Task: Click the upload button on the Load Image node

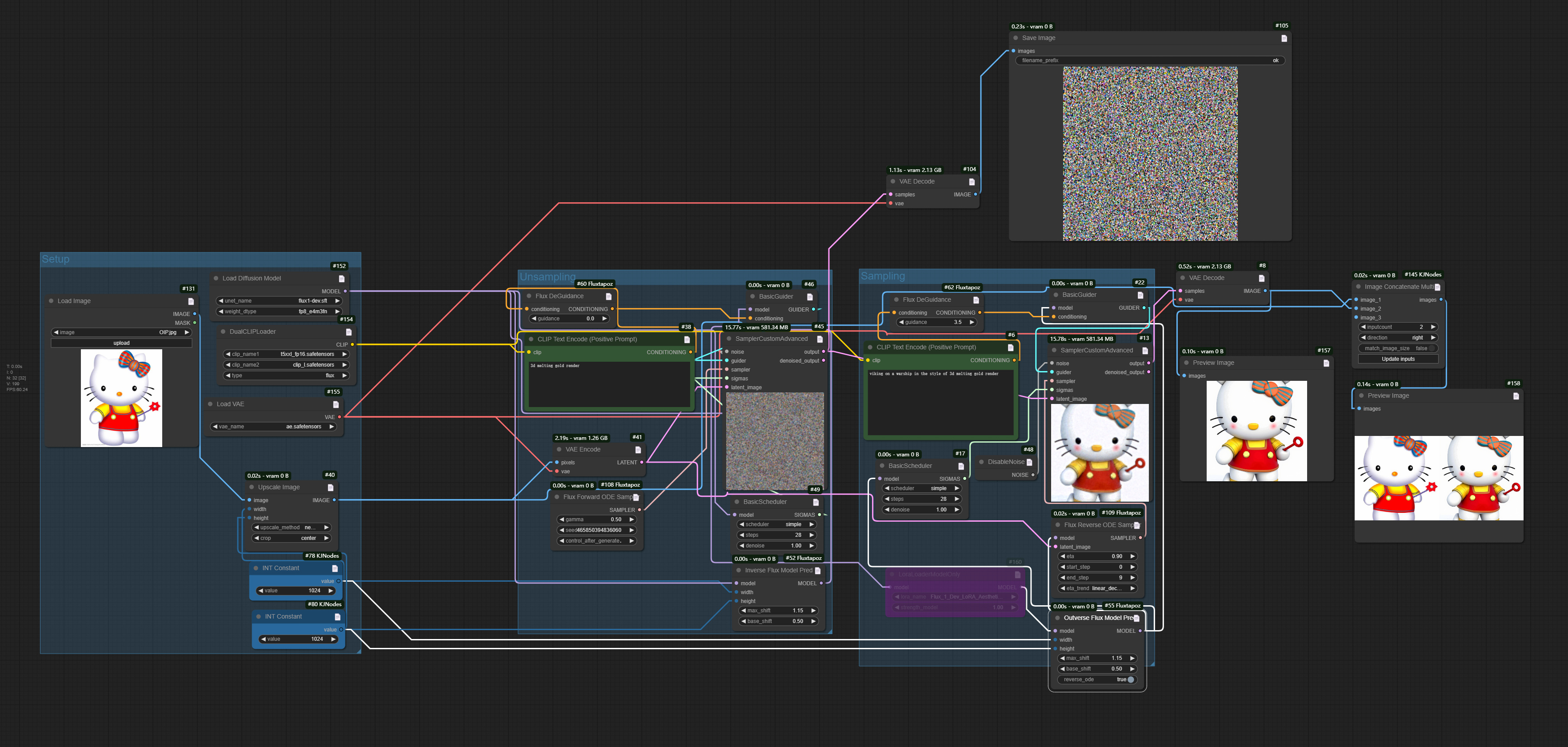Action: point(121,343)
